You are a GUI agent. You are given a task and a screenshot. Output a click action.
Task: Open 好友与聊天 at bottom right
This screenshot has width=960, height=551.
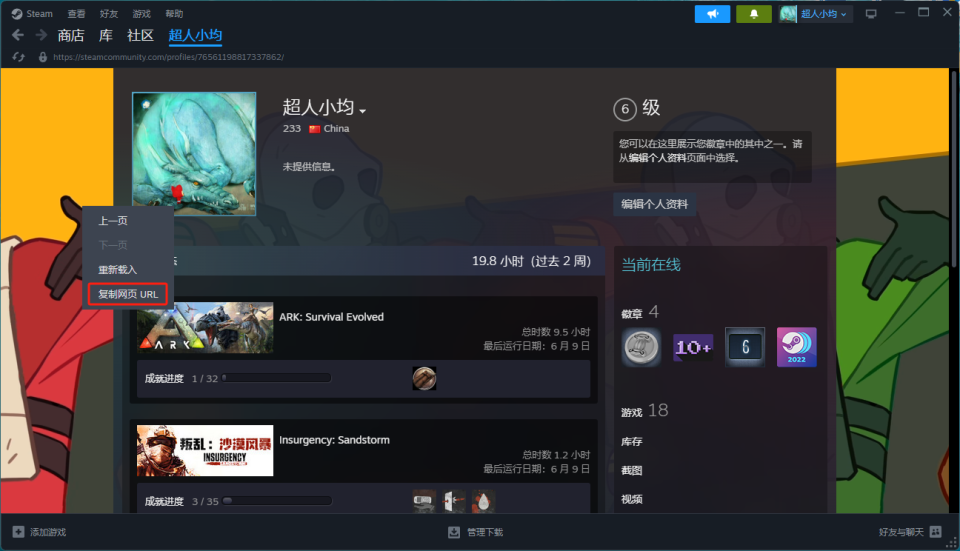(x=910, y=532)
